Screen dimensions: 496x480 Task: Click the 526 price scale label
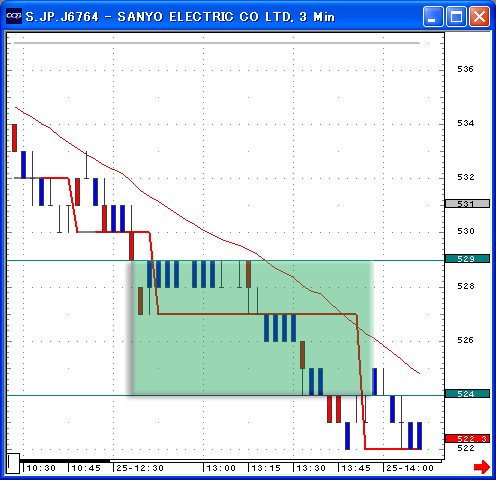click(x=465, y=340)
